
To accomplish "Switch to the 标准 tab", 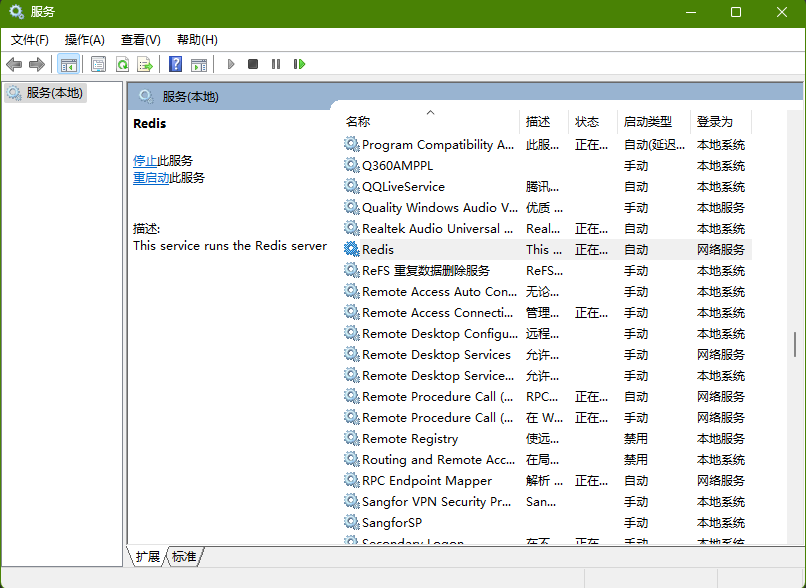I will point(184,557).
